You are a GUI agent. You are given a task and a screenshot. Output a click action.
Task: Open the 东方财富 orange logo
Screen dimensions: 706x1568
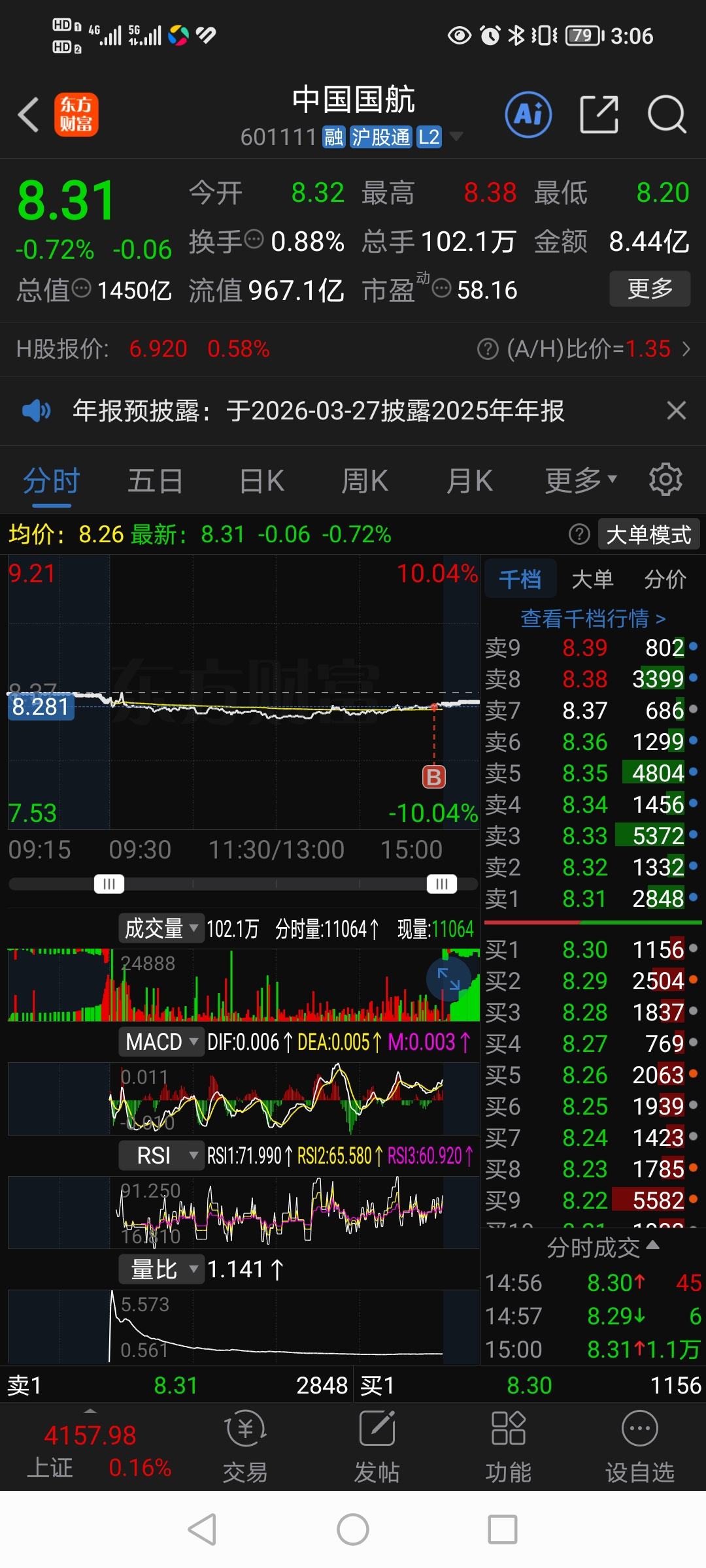click(x=76, y=114)
